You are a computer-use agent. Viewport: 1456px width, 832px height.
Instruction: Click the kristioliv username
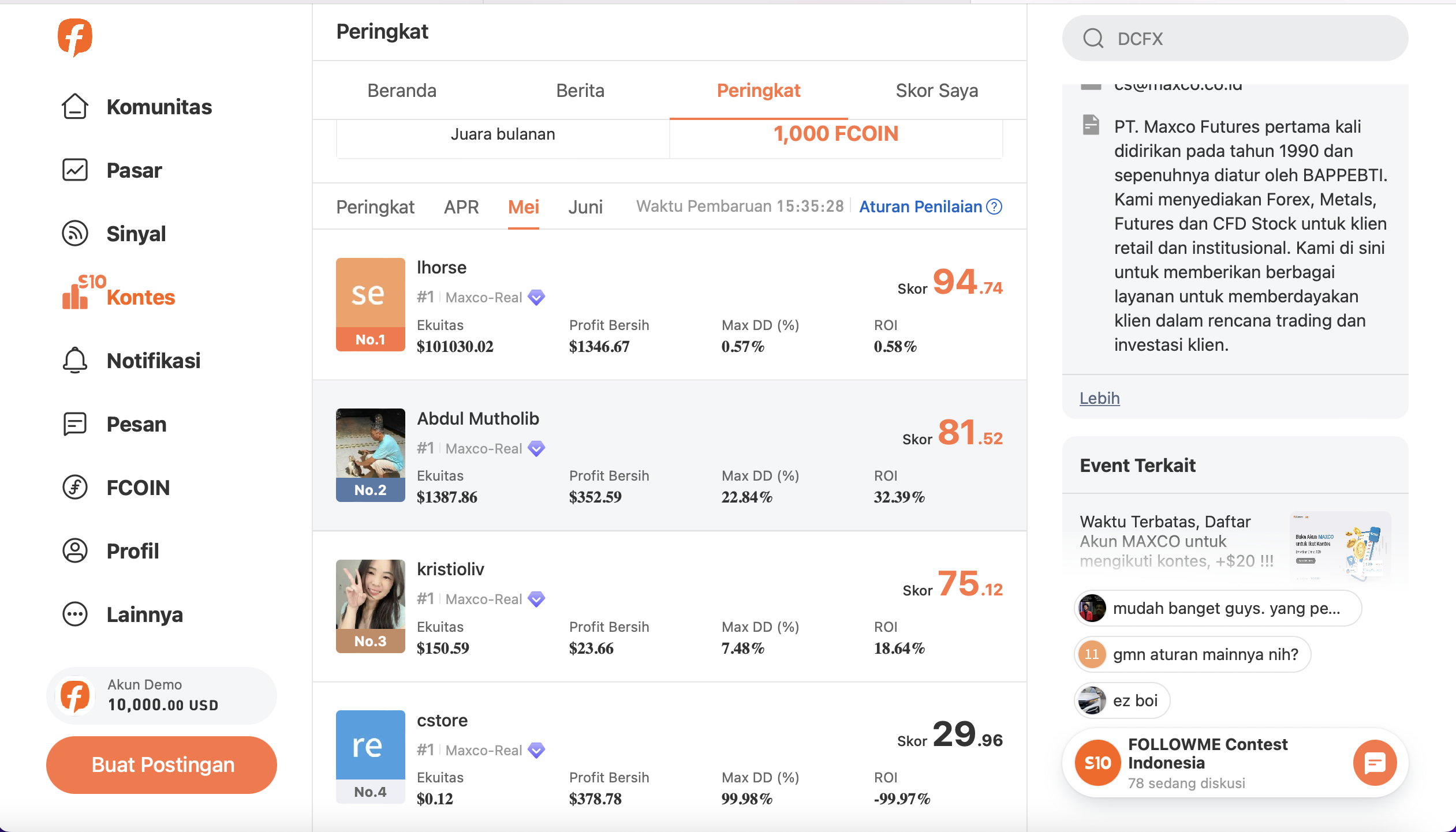[x=450, y=569]
